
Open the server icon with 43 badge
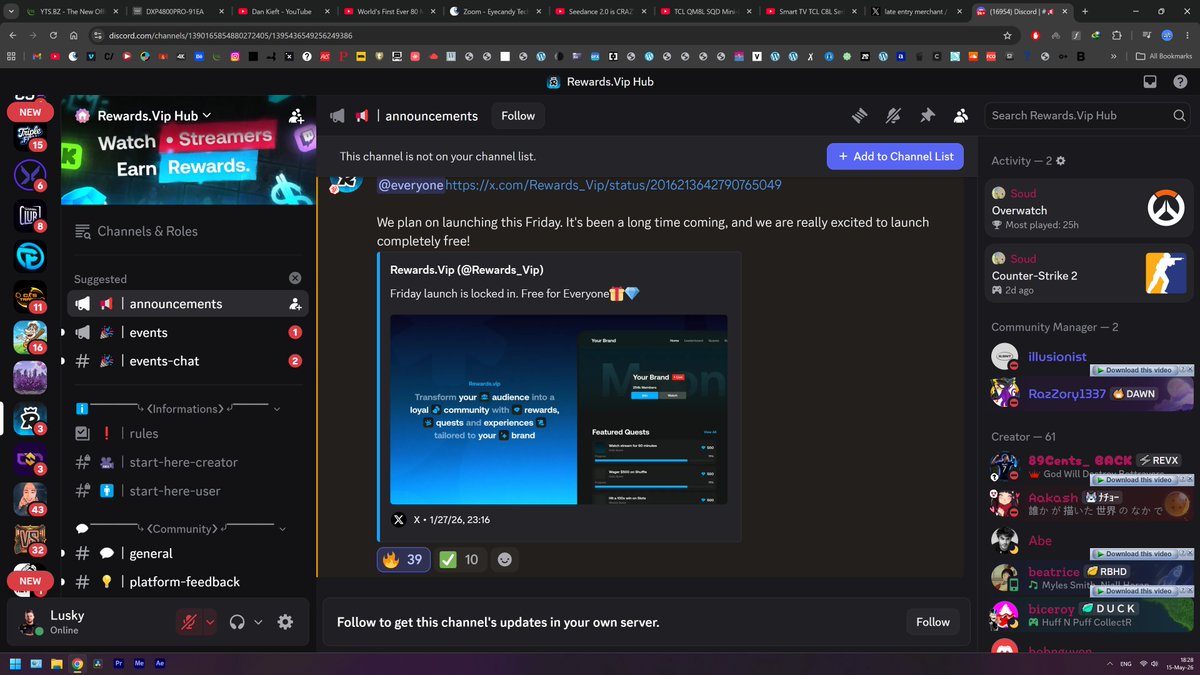click(x=30, y=500)
